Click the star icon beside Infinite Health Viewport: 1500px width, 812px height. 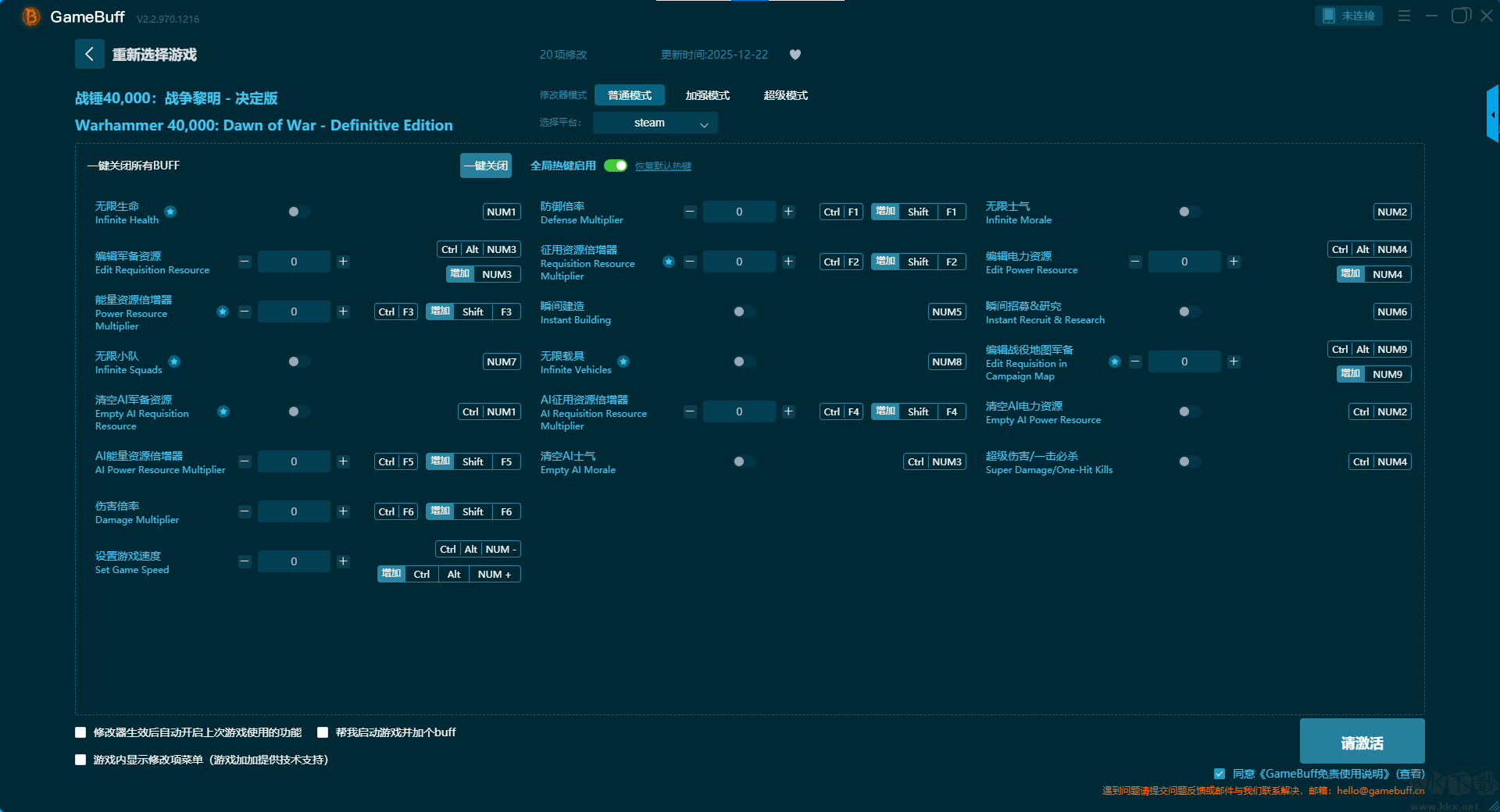(170, 212)
